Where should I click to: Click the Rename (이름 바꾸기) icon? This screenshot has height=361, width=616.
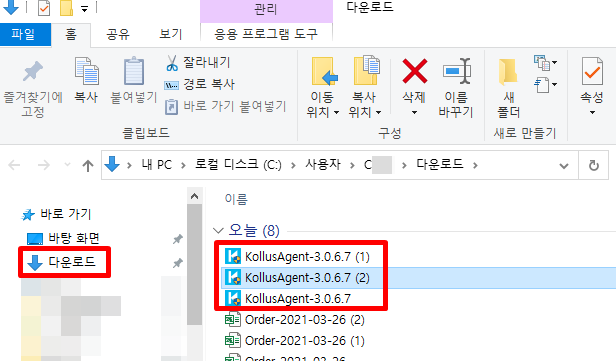pos(457,71)
